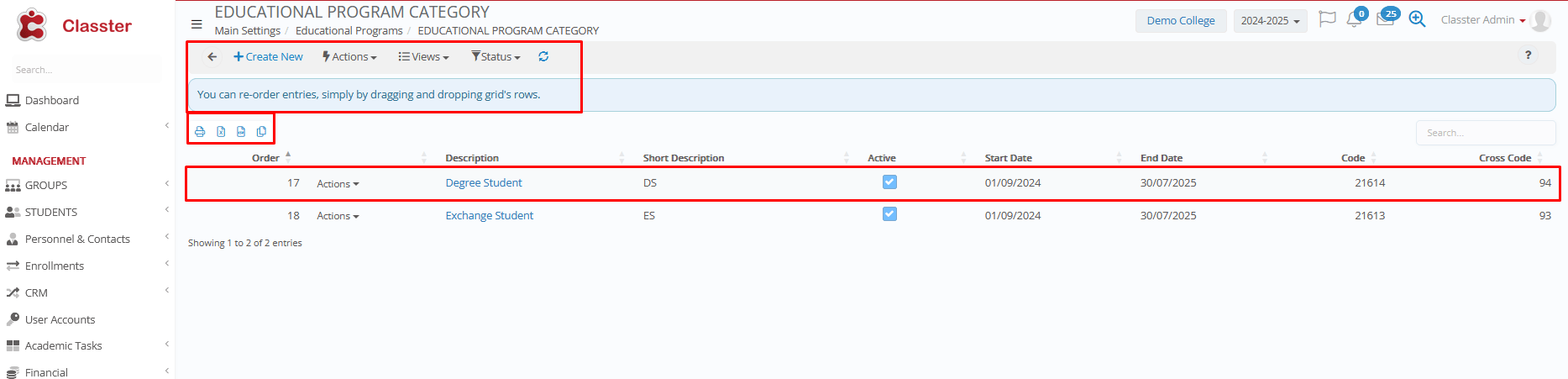
Task: Open the Degree Student link
Action: tap(484, 183)
